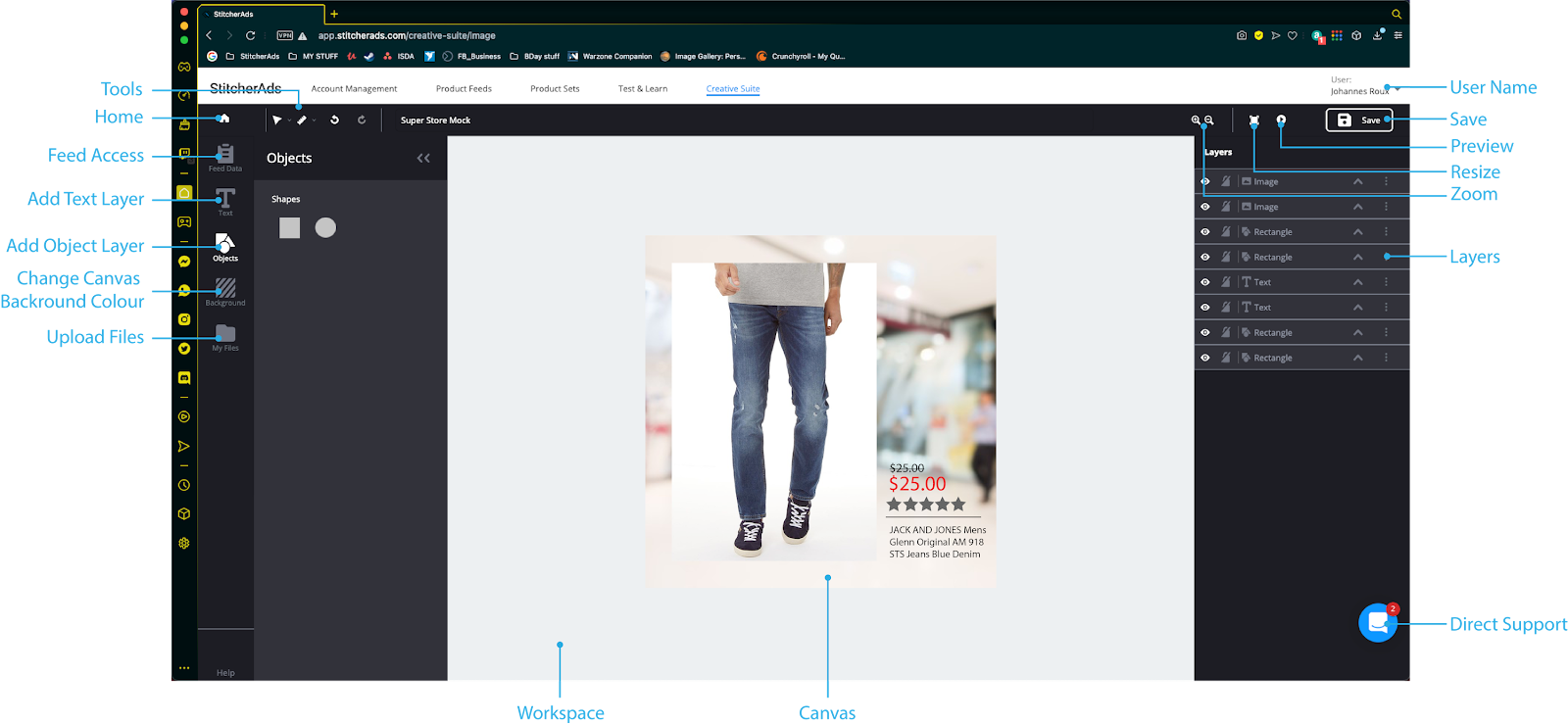Viewport: 1568px width, 724px height.
Task: Hide the second Rectangle layer
Action: coord(1205,257)
